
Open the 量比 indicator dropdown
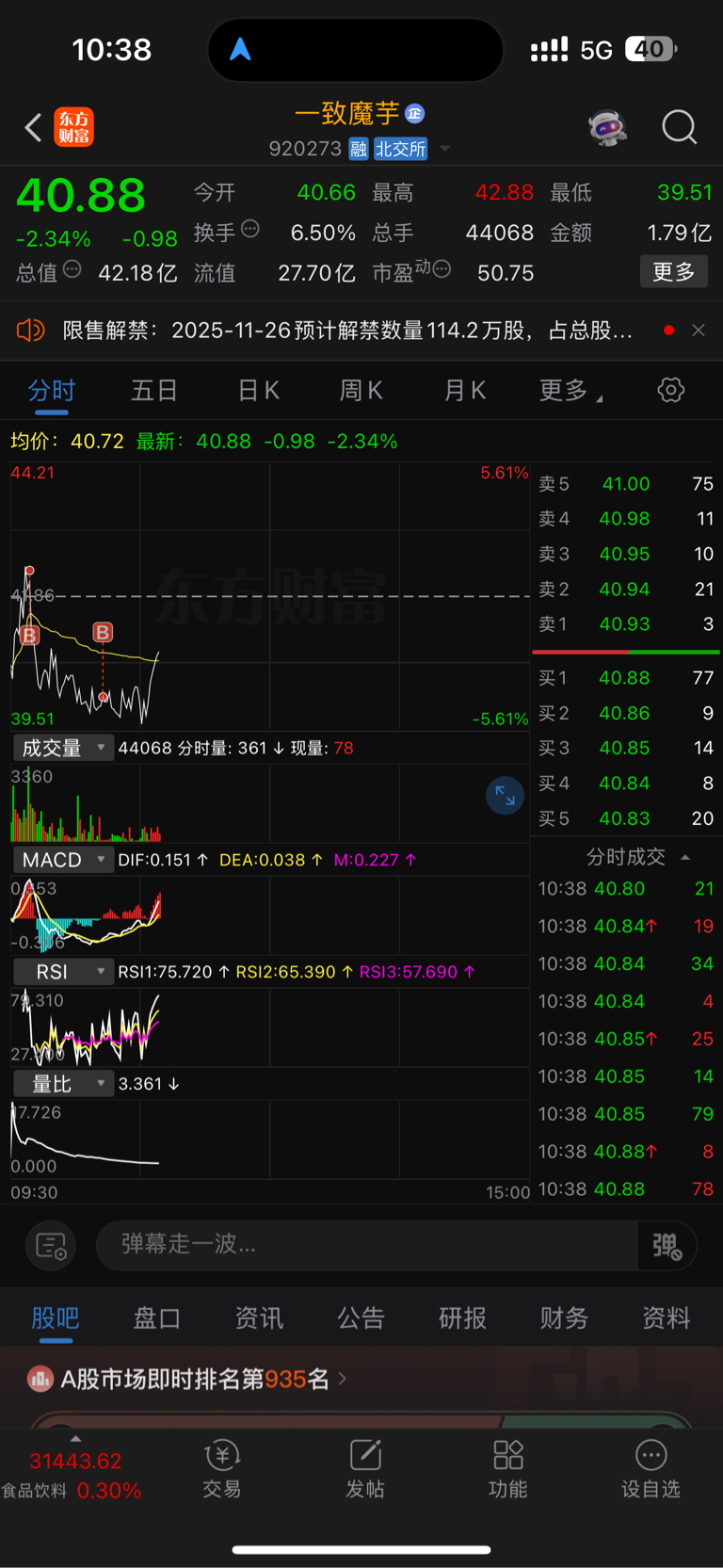(x=63, y=1084)
